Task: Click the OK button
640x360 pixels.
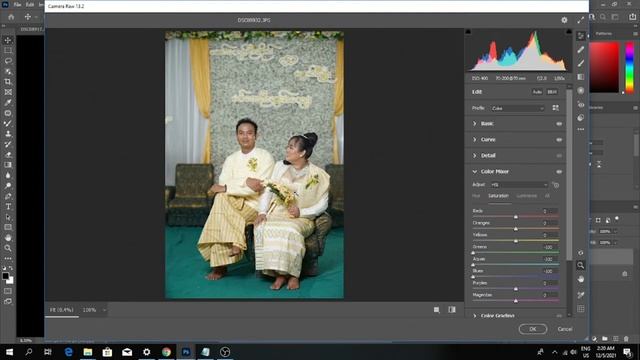Action: pos(533,329)
